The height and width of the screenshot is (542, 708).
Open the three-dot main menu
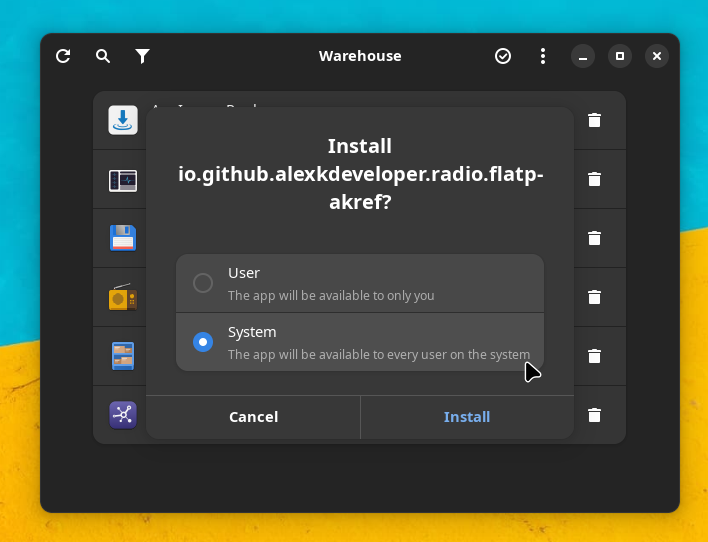click(543, 56)
